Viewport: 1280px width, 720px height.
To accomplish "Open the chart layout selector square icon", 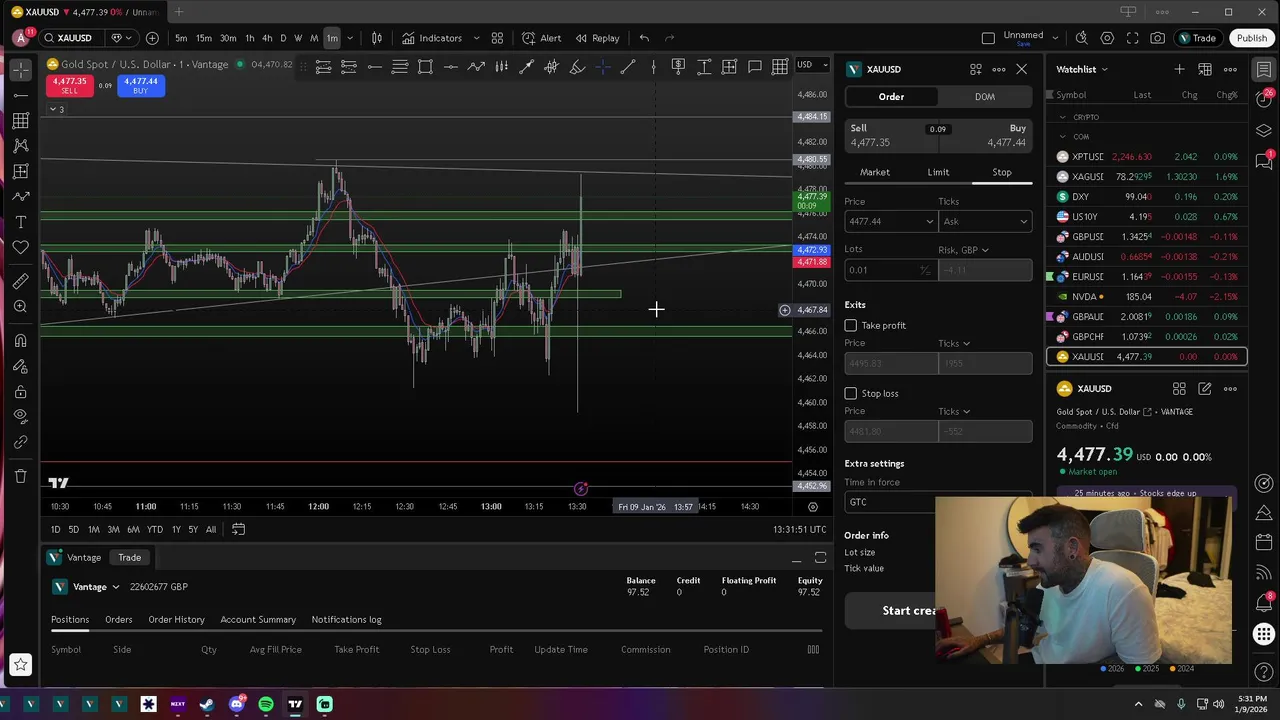I will tap(988, 38).
